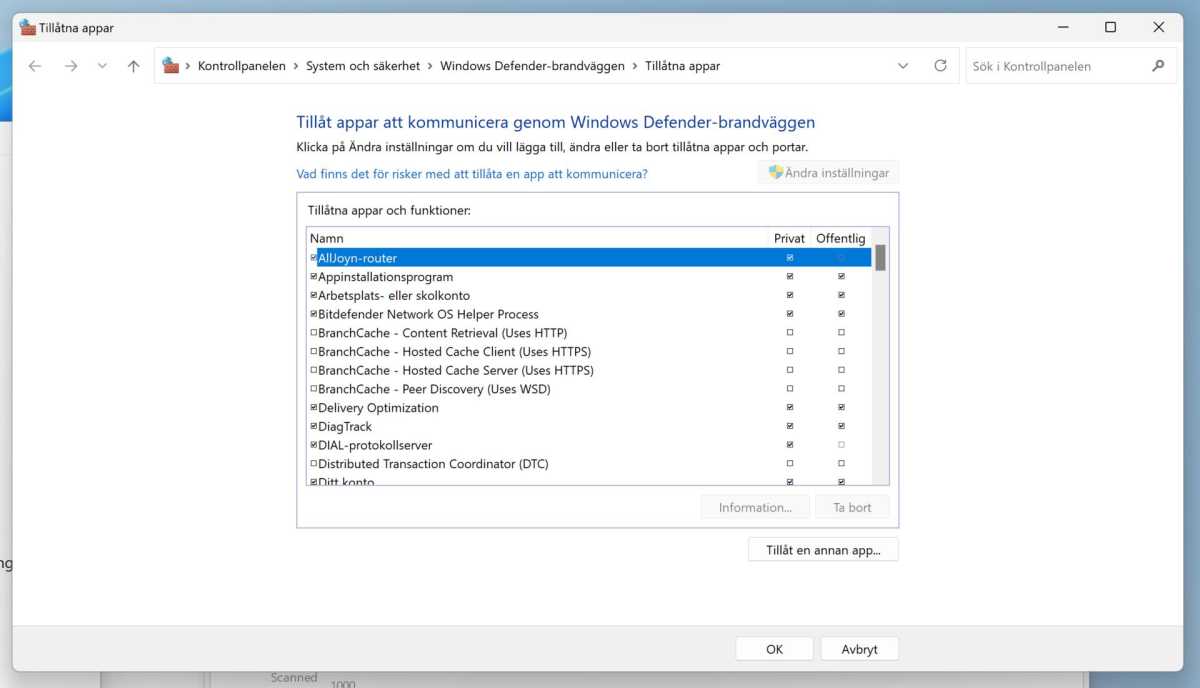Click Ändra inställningar button
The image size is (1200, 688).
click(x=828, y=172)
